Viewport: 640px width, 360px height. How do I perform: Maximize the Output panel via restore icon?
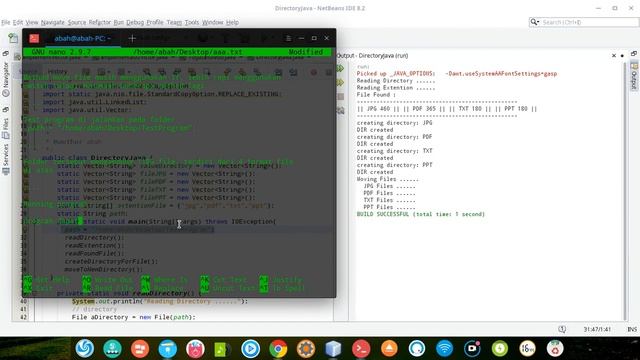[633, 53]
